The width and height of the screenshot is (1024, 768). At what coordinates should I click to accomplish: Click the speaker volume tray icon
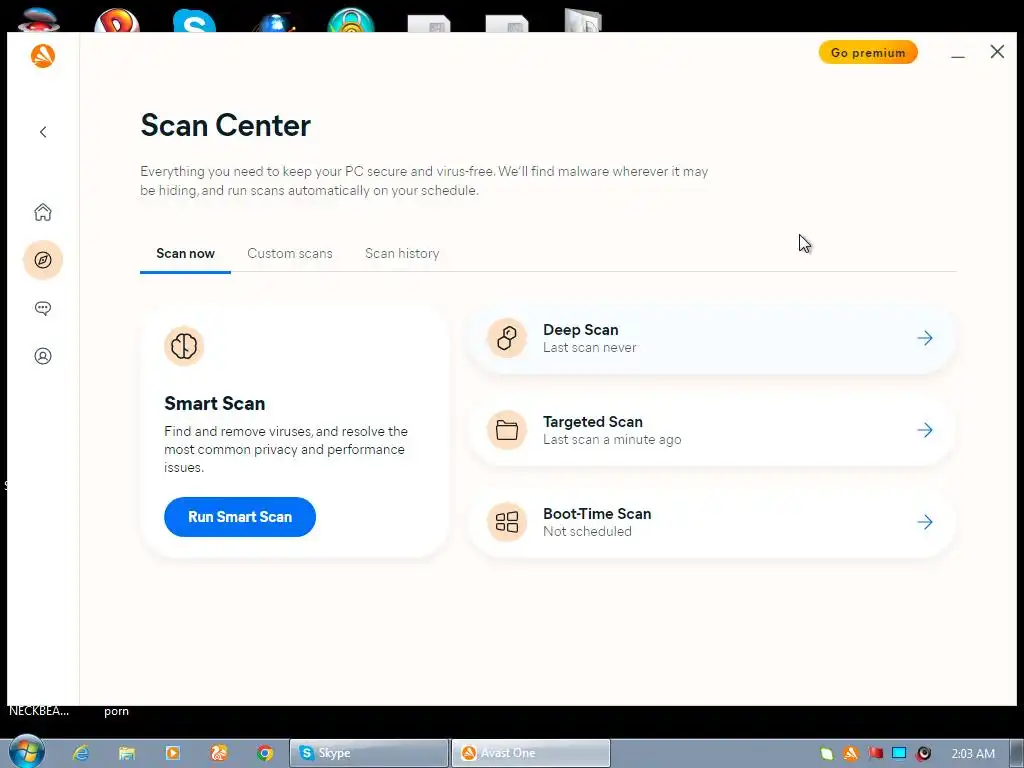923,754
